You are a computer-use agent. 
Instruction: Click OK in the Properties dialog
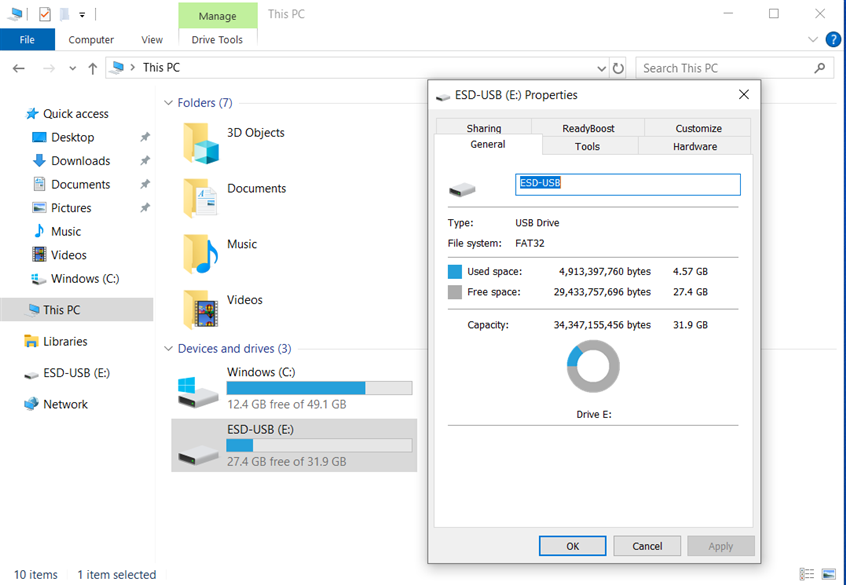tap(572, 546)
